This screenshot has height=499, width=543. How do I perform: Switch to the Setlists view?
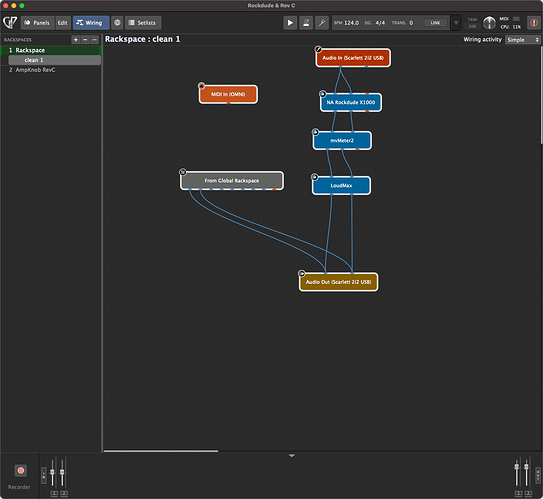pyautogui.click(x=143, y=23)
